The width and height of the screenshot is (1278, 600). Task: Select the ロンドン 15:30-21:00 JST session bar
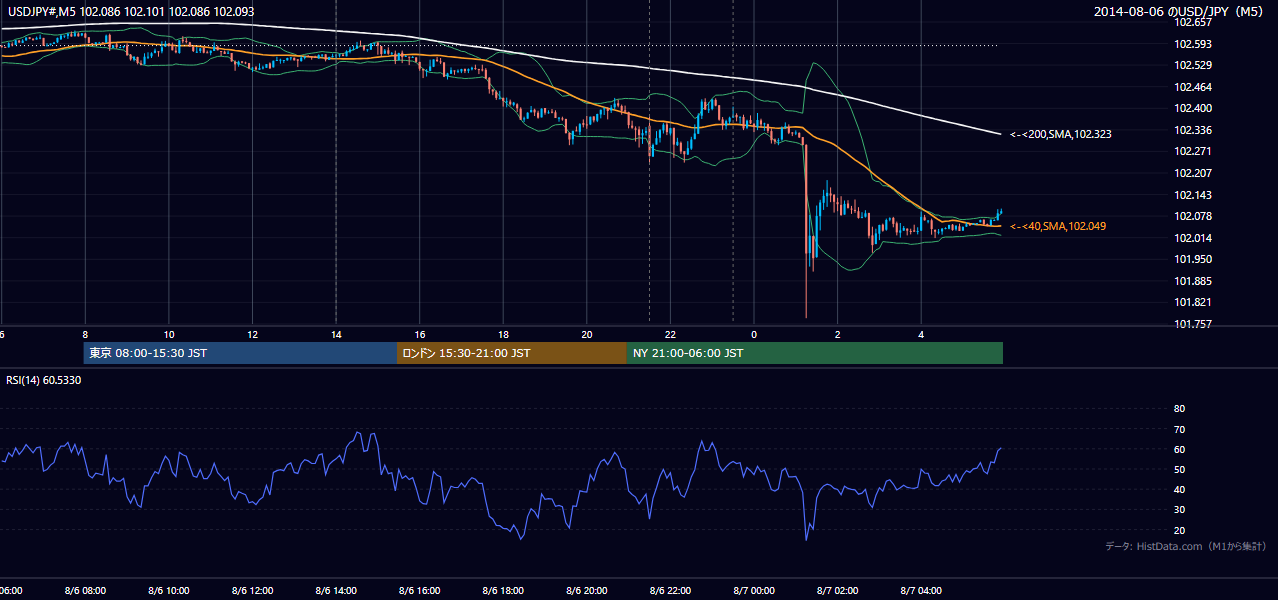[512, 353]
